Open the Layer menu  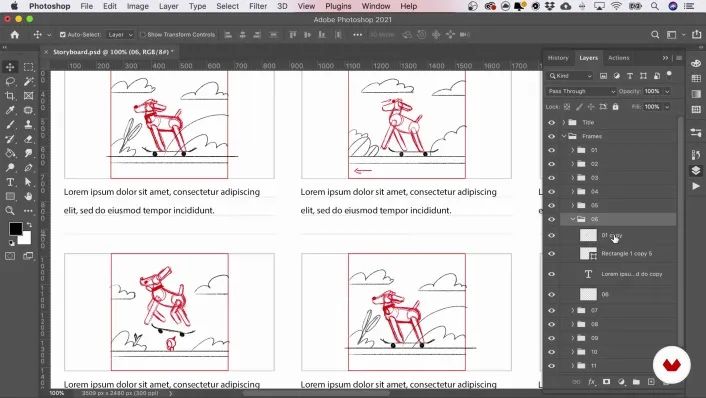(168, 6)
